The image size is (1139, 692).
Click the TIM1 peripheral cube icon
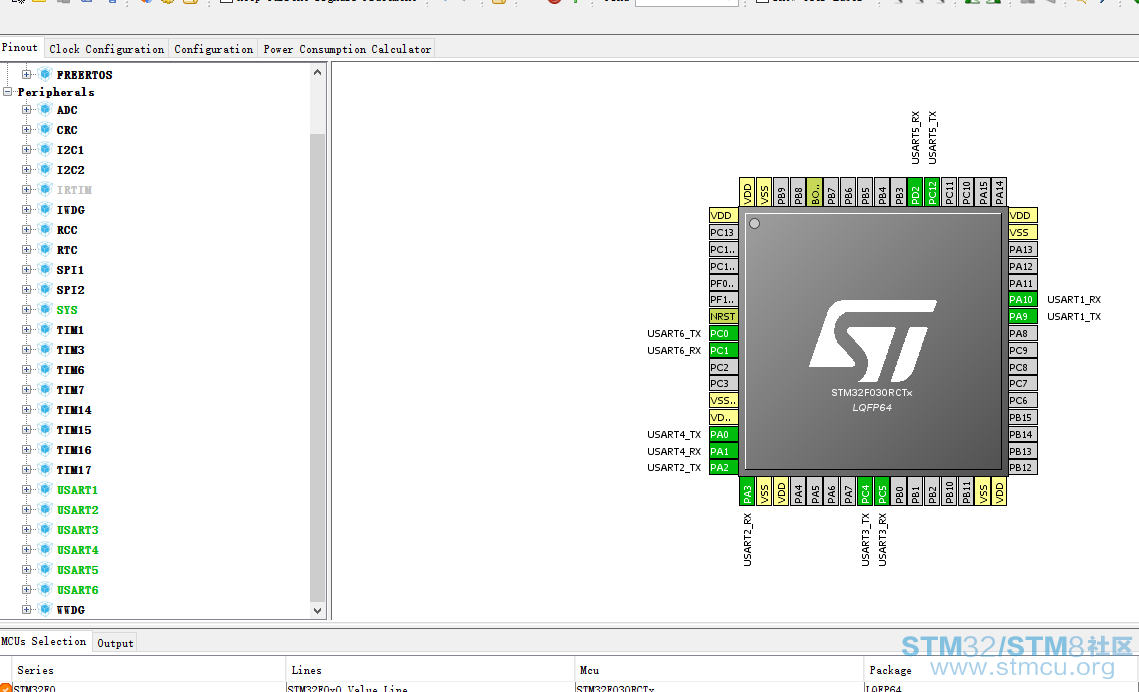(45, 330)
